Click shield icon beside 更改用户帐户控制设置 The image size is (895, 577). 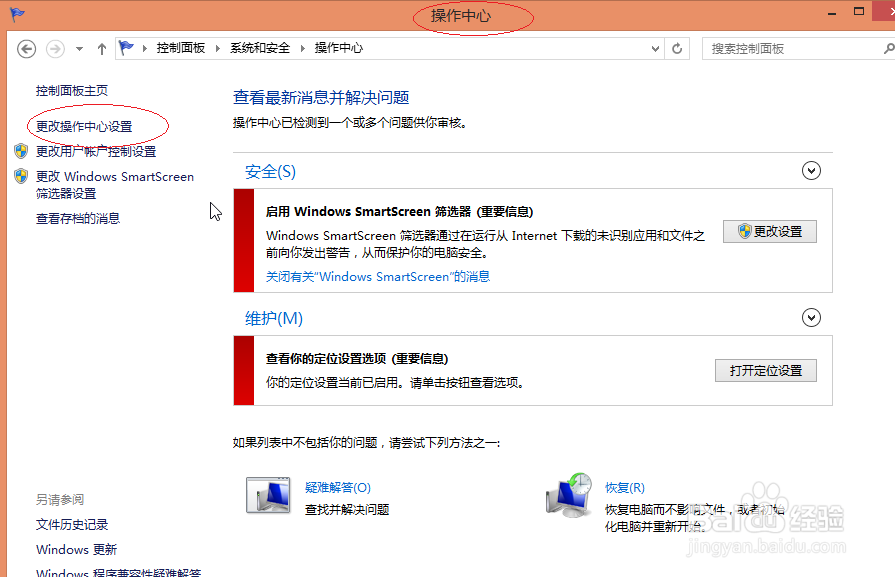point(21,151)
